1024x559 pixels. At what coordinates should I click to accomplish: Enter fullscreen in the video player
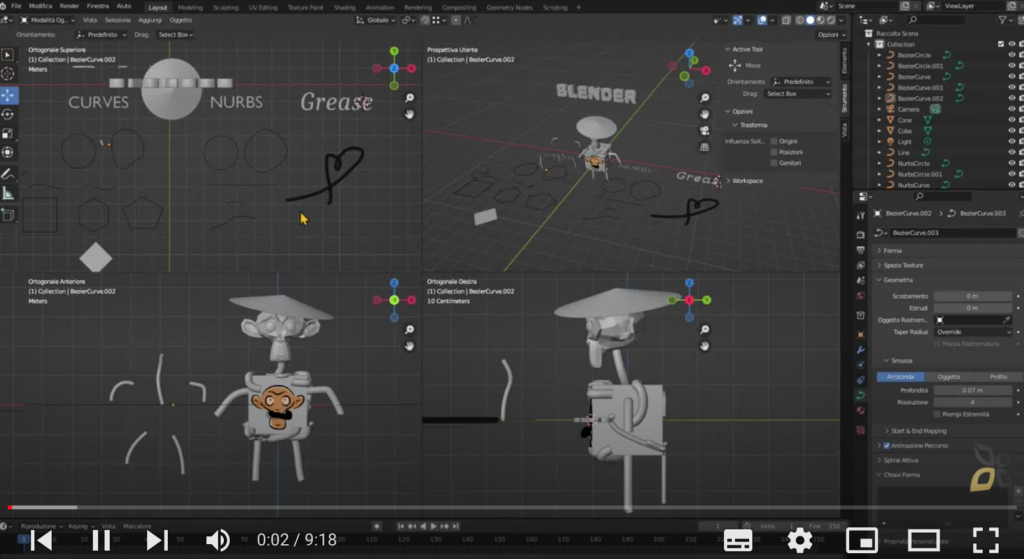click(x=985, y=540)
